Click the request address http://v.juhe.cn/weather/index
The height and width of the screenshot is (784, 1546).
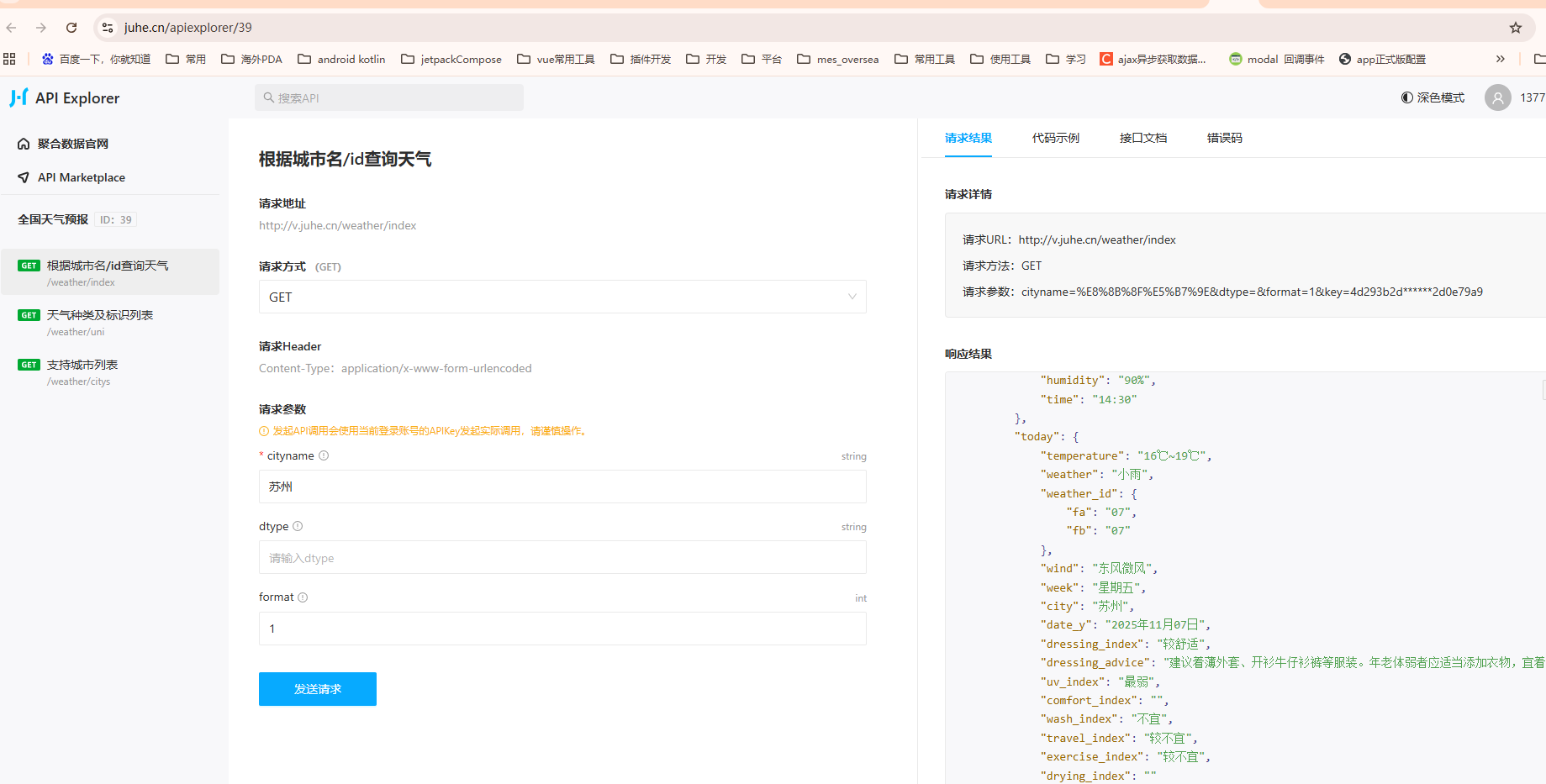pyautogui.click(x=337, y=225)
